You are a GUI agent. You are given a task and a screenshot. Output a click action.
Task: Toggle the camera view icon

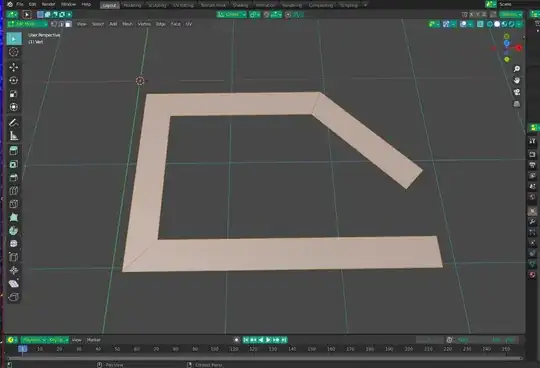517,92
